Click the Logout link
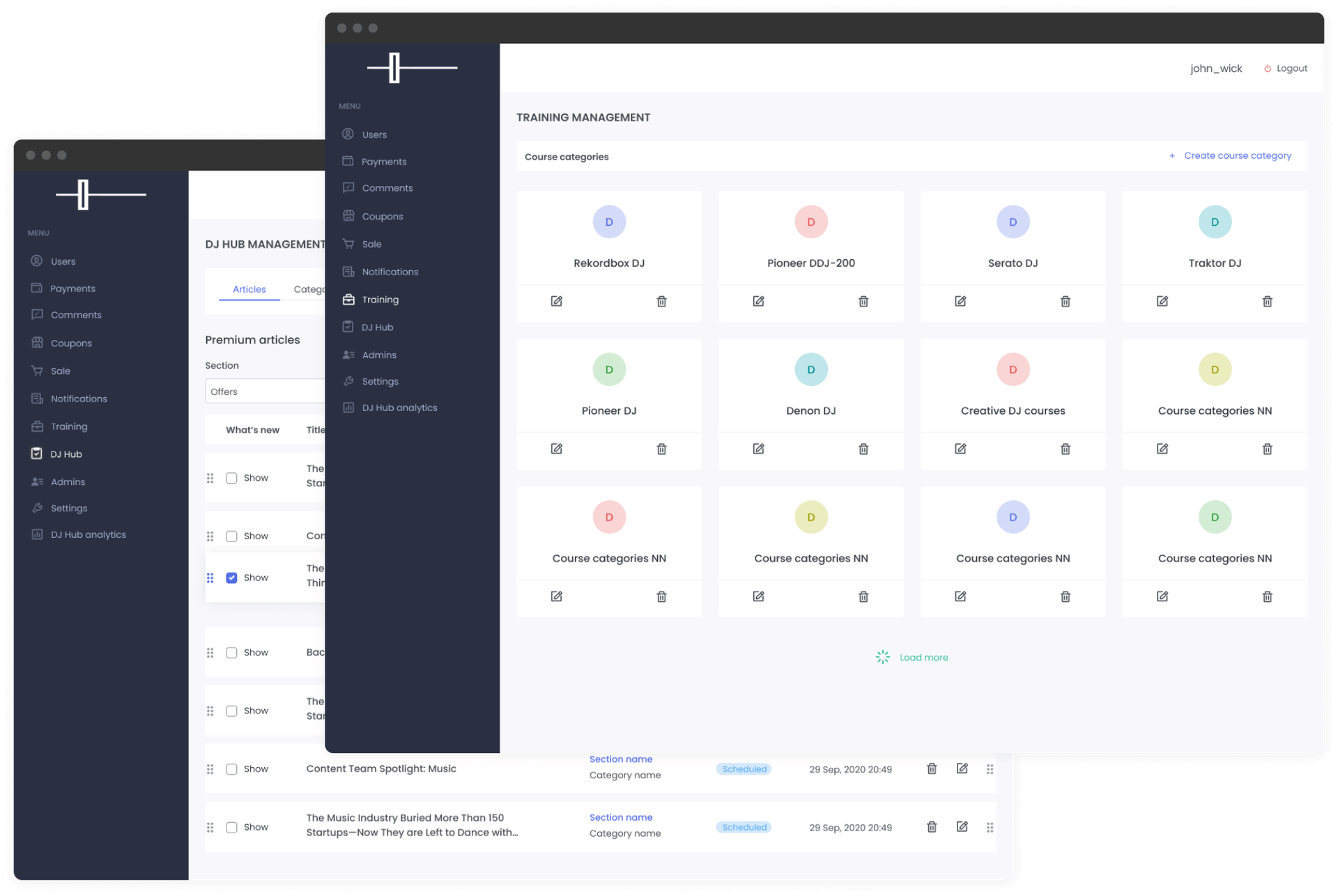This screenshot has height=896, width=1338. [1291, 68]
